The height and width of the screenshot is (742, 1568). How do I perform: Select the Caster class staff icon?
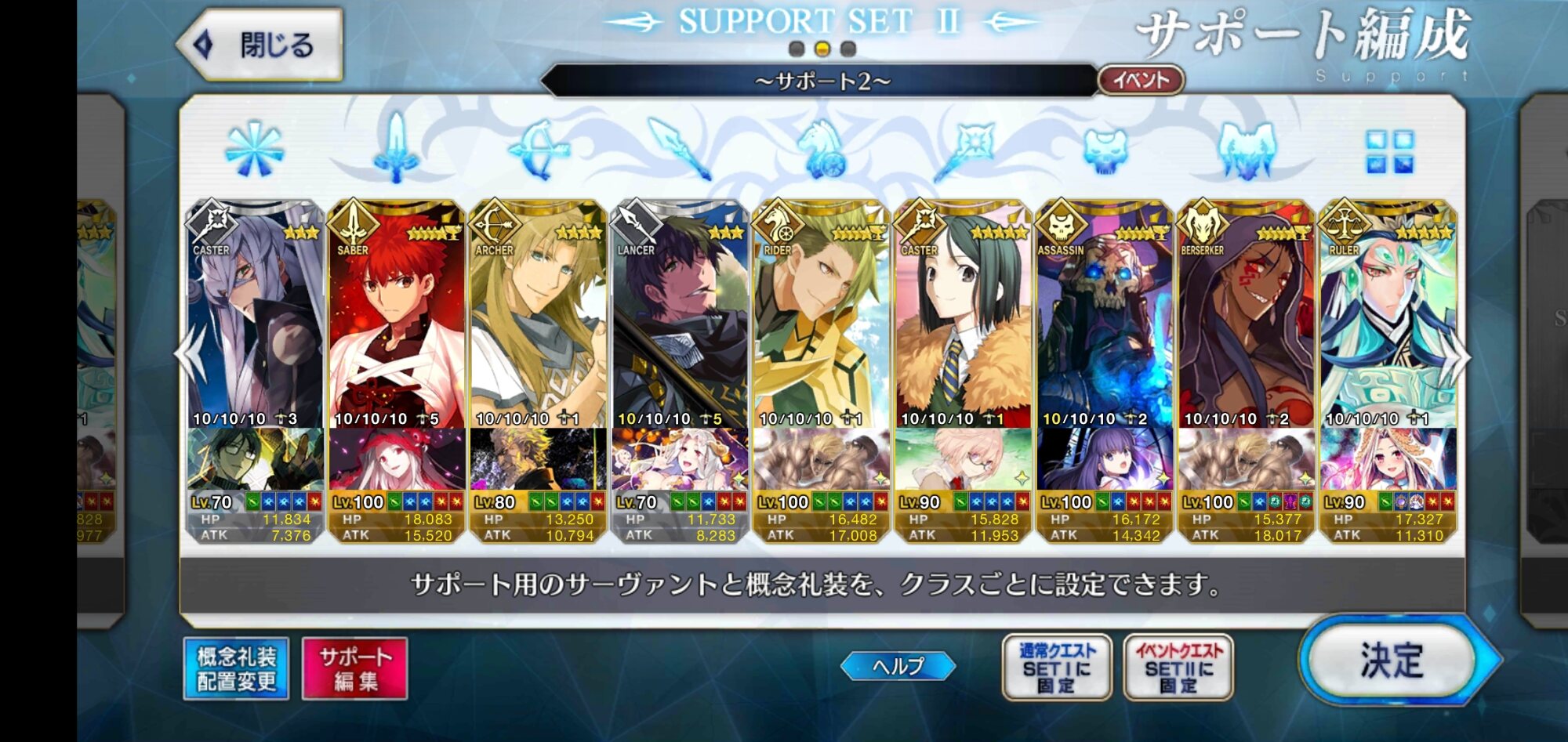tap(963, 149)
